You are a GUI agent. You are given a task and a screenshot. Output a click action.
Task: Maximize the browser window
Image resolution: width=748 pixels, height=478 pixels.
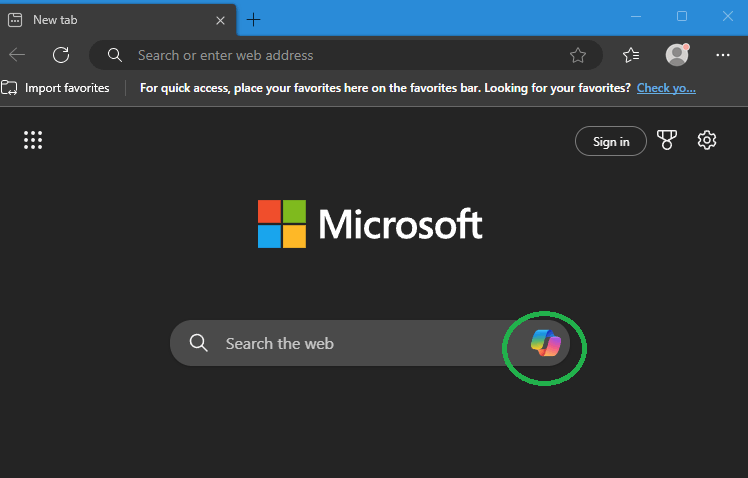pyautogui.click(x=682, y=17)
